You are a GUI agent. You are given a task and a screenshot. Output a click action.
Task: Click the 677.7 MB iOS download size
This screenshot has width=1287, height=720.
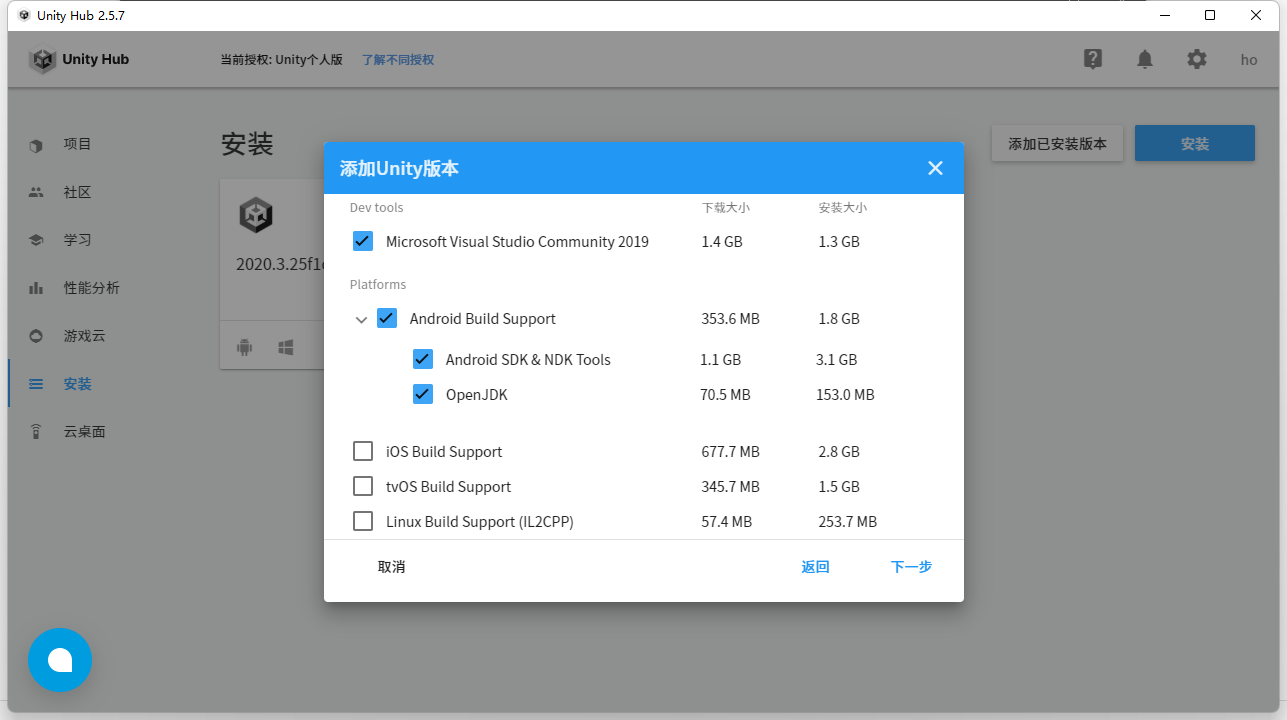731,452
